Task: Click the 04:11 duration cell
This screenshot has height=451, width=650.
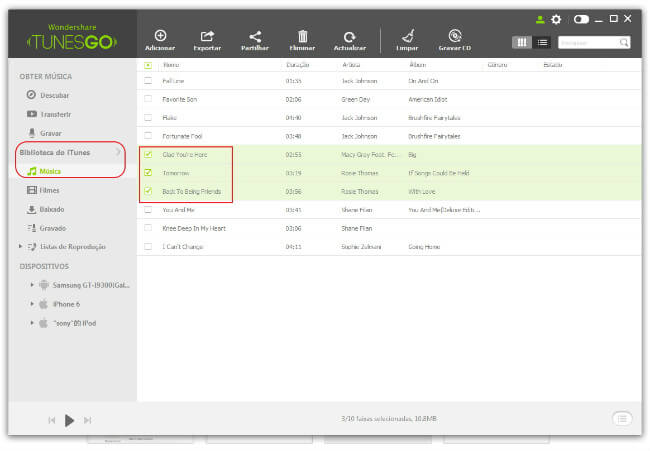Action: pos(293,247)
